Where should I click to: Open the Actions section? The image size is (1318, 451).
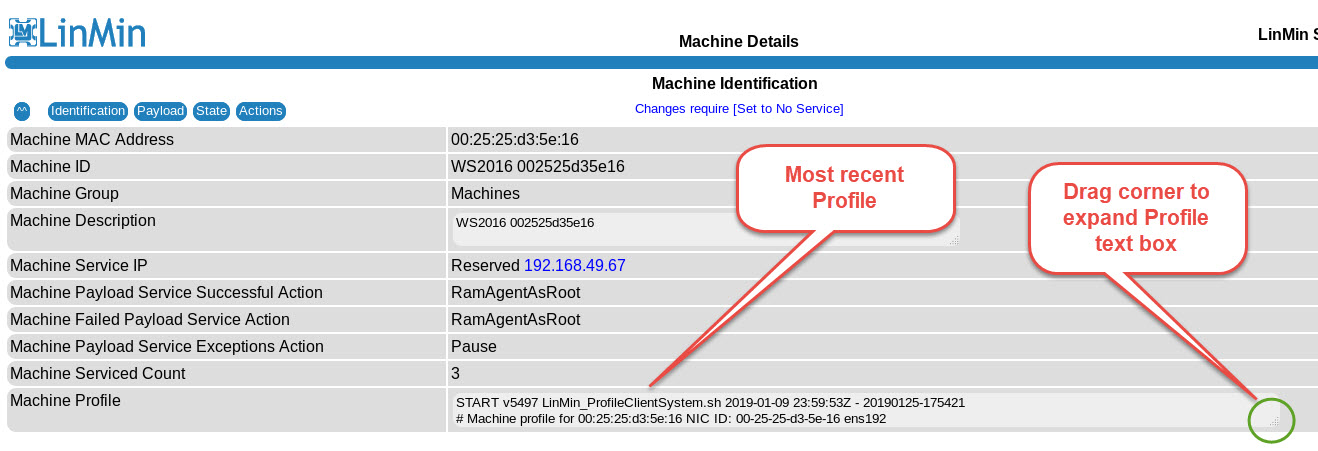[x=261, y=111]
